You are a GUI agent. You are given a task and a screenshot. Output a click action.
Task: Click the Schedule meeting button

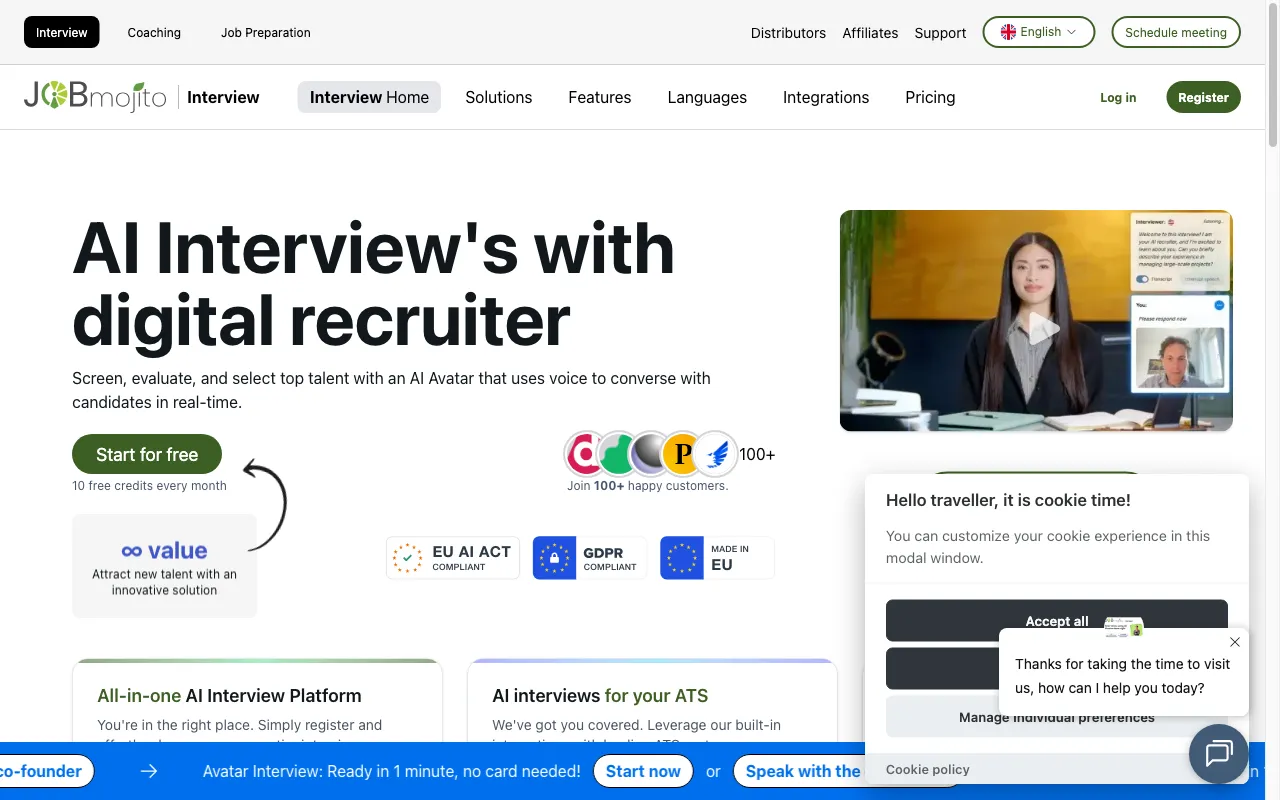(1176, 32)
